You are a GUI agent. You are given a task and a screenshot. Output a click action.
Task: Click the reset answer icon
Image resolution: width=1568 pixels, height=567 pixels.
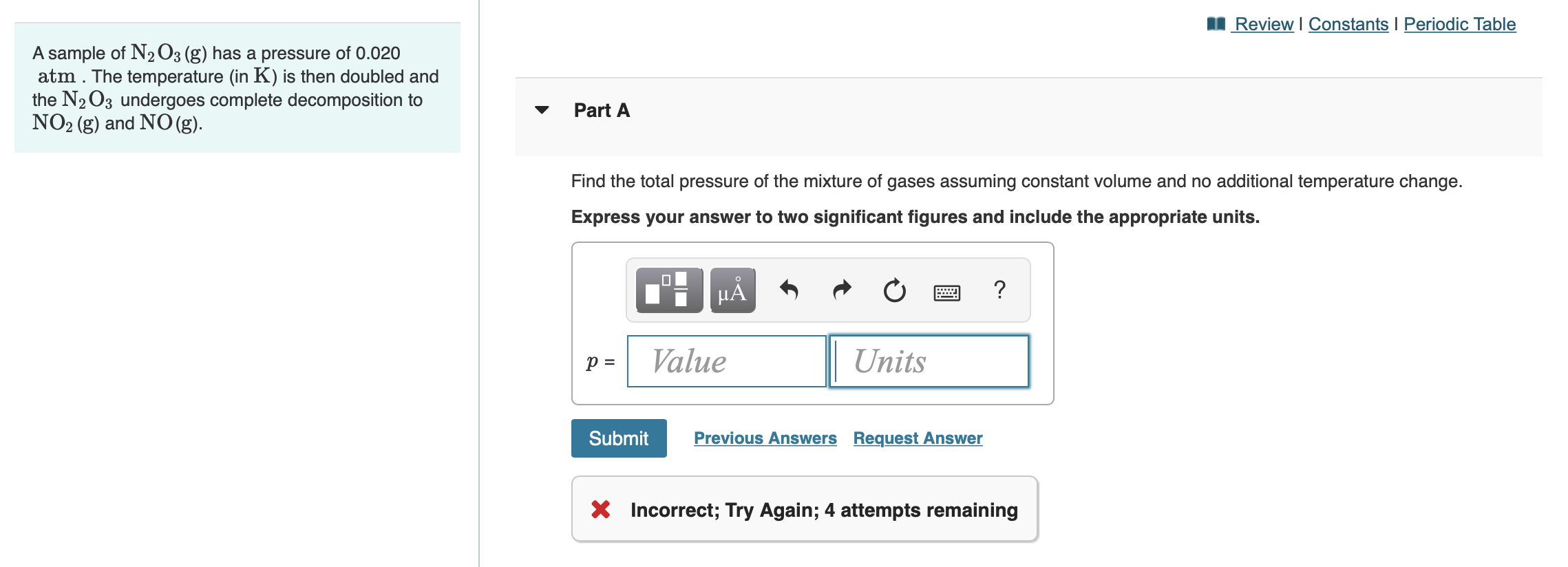tap(893, 290)
